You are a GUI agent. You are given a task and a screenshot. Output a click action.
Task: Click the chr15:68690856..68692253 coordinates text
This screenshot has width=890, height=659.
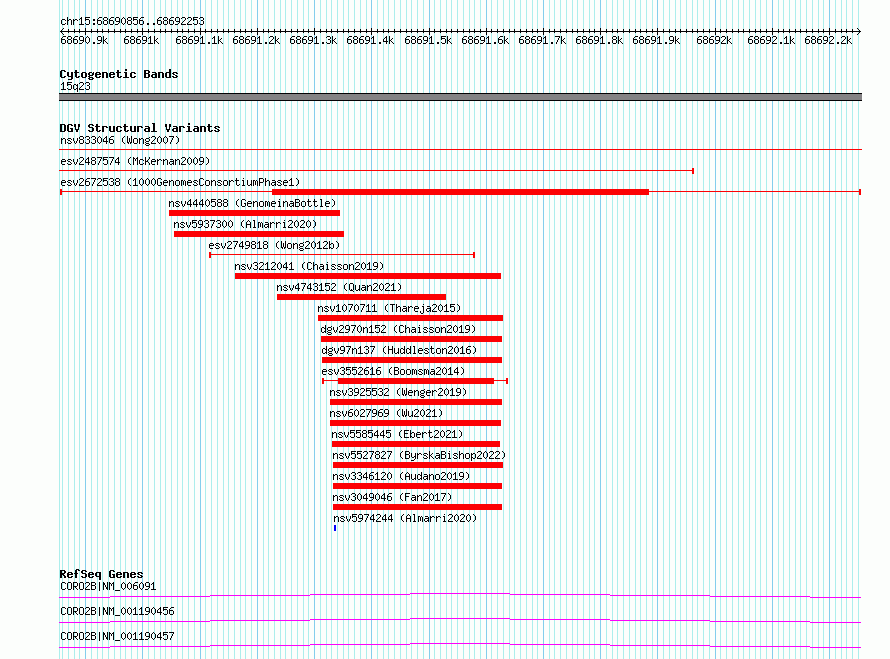[132, 21]
